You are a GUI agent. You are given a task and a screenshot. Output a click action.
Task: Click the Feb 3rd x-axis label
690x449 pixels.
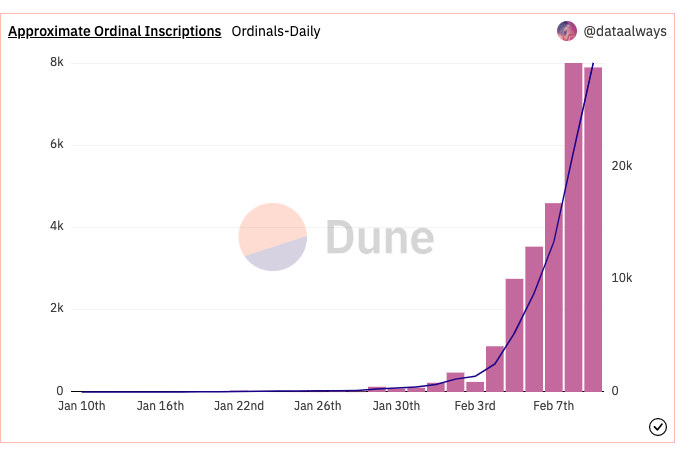474,406
